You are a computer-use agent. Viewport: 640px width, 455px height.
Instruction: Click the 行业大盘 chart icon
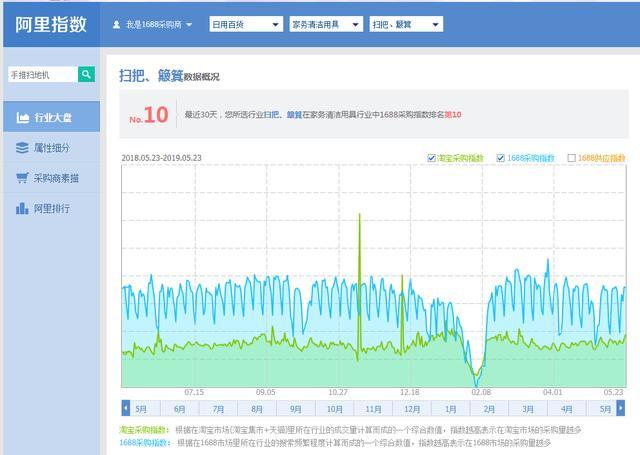(x=22, y=118)
